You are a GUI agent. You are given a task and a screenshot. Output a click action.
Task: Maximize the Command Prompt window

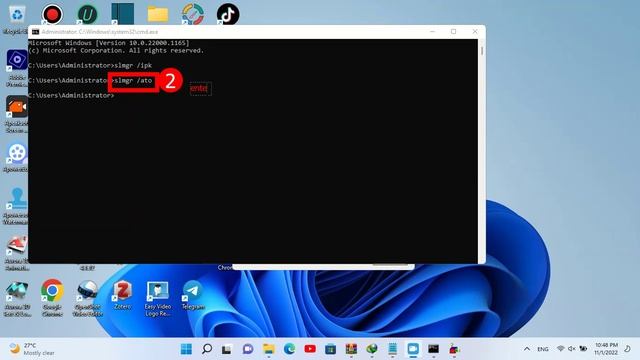tap(453, 32)
